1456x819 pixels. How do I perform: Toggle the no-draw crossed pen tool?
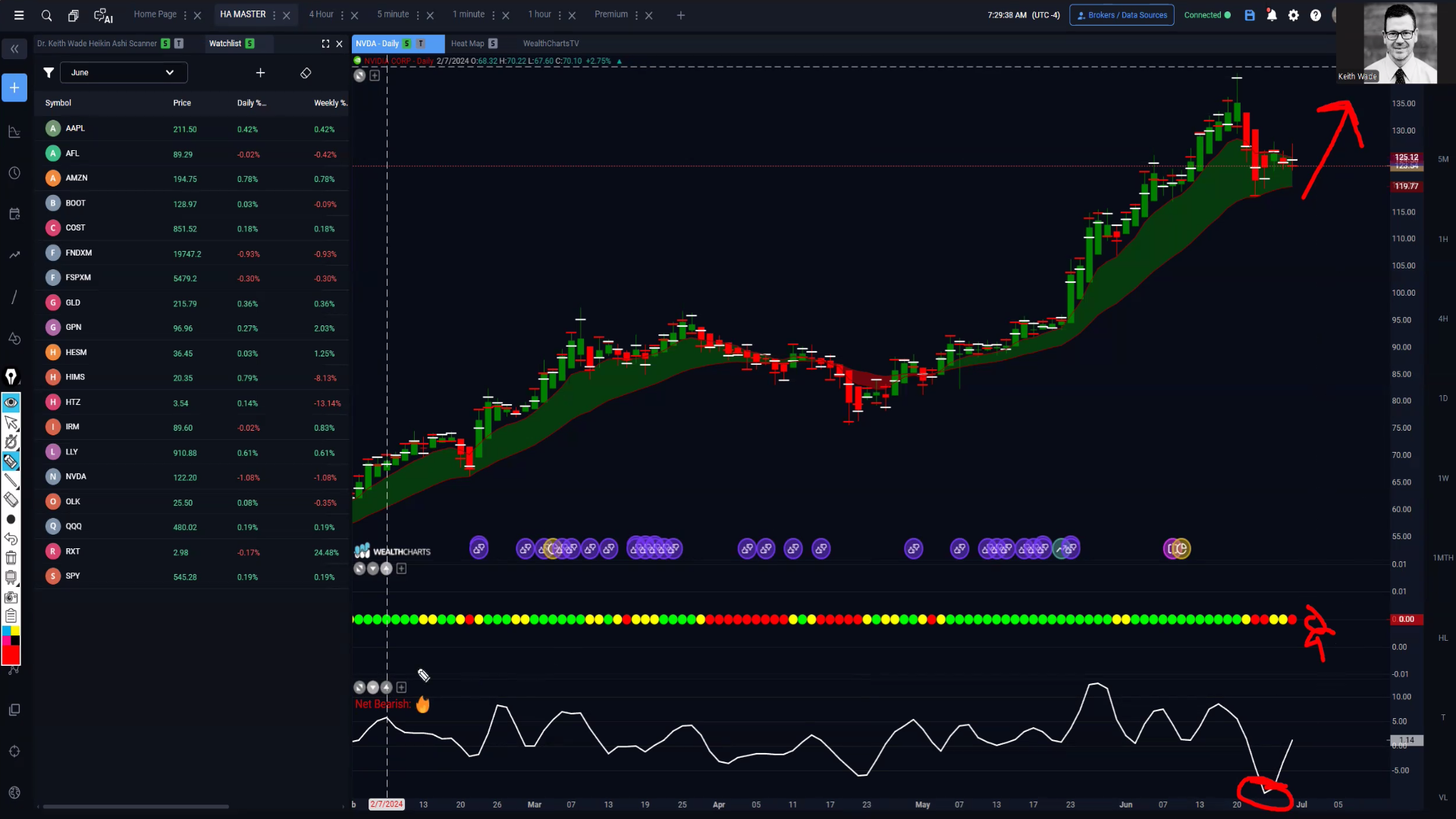(x=11, y=442)
